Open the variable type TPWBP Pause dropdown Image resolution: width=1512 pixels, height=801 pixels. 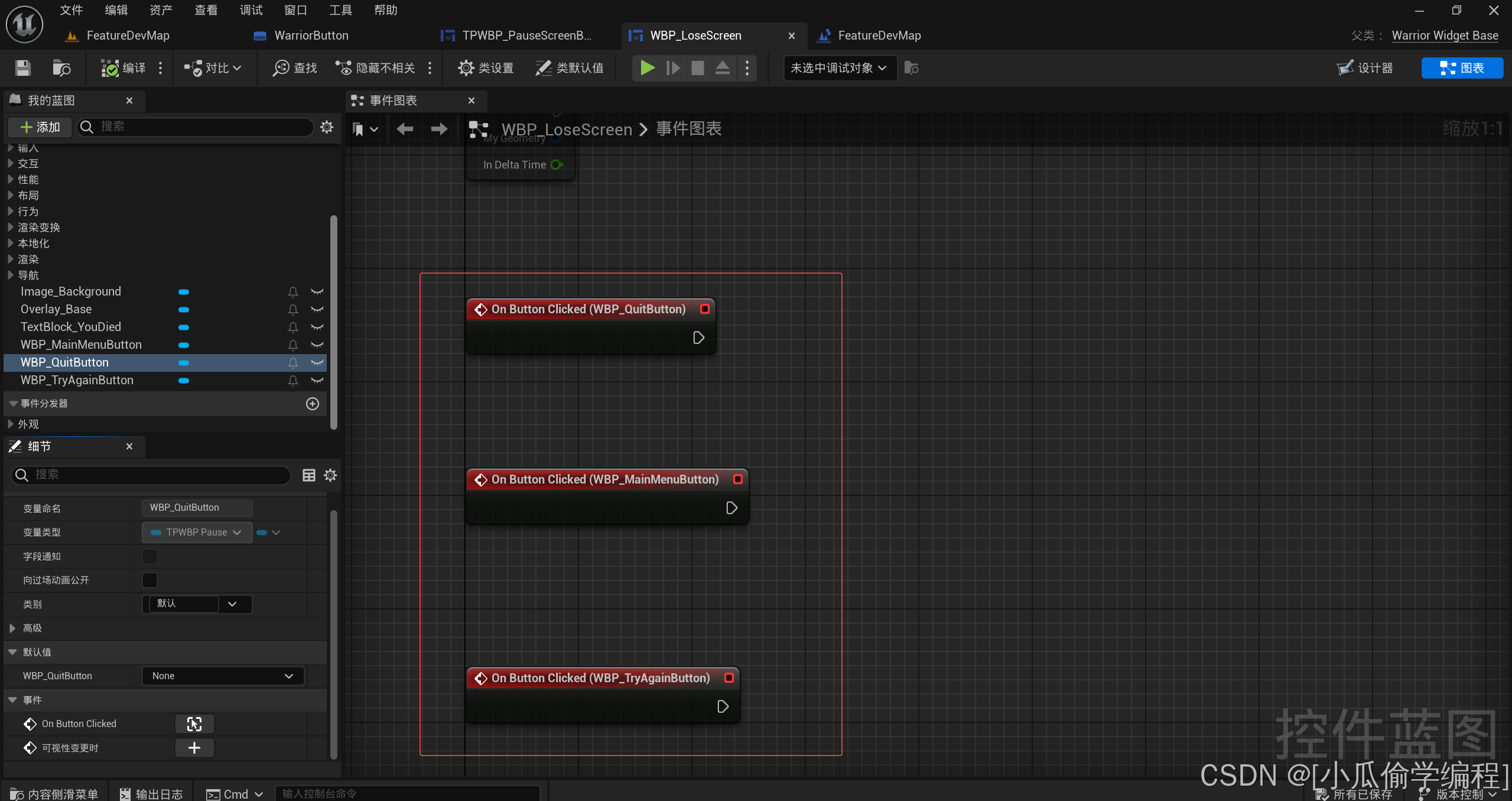coord(197,532)
